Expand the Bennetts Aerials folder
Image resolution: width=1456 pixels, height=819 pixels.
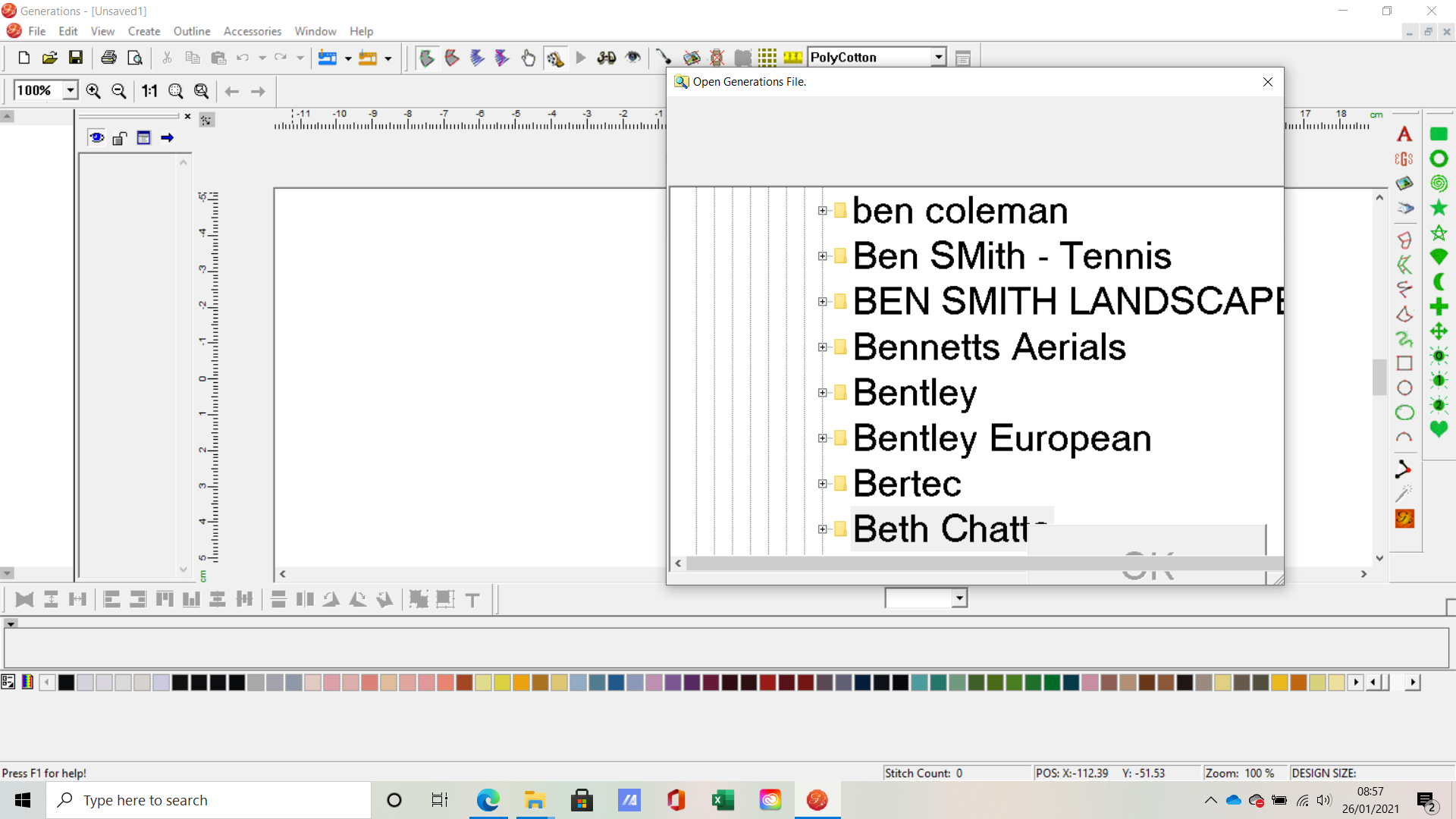[x=822, y=347]
